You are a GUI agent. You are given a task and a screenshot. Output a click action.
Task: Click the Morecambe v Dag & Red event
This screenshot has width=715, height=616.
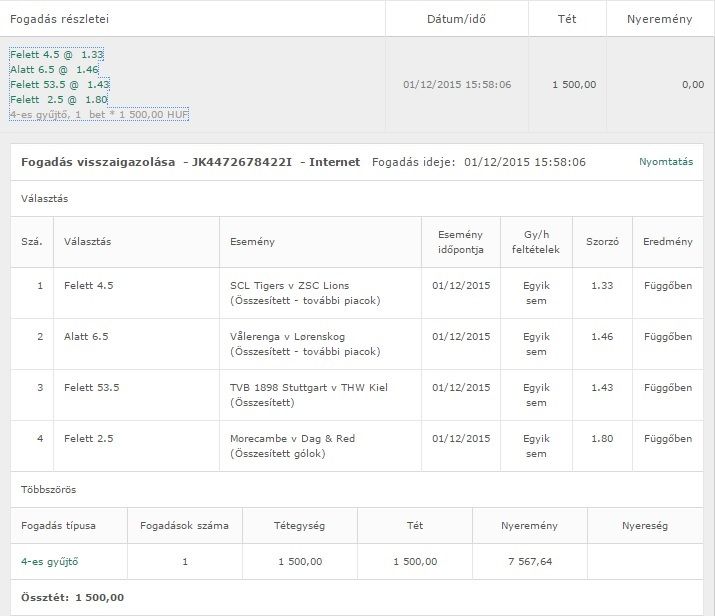point(290,438)
